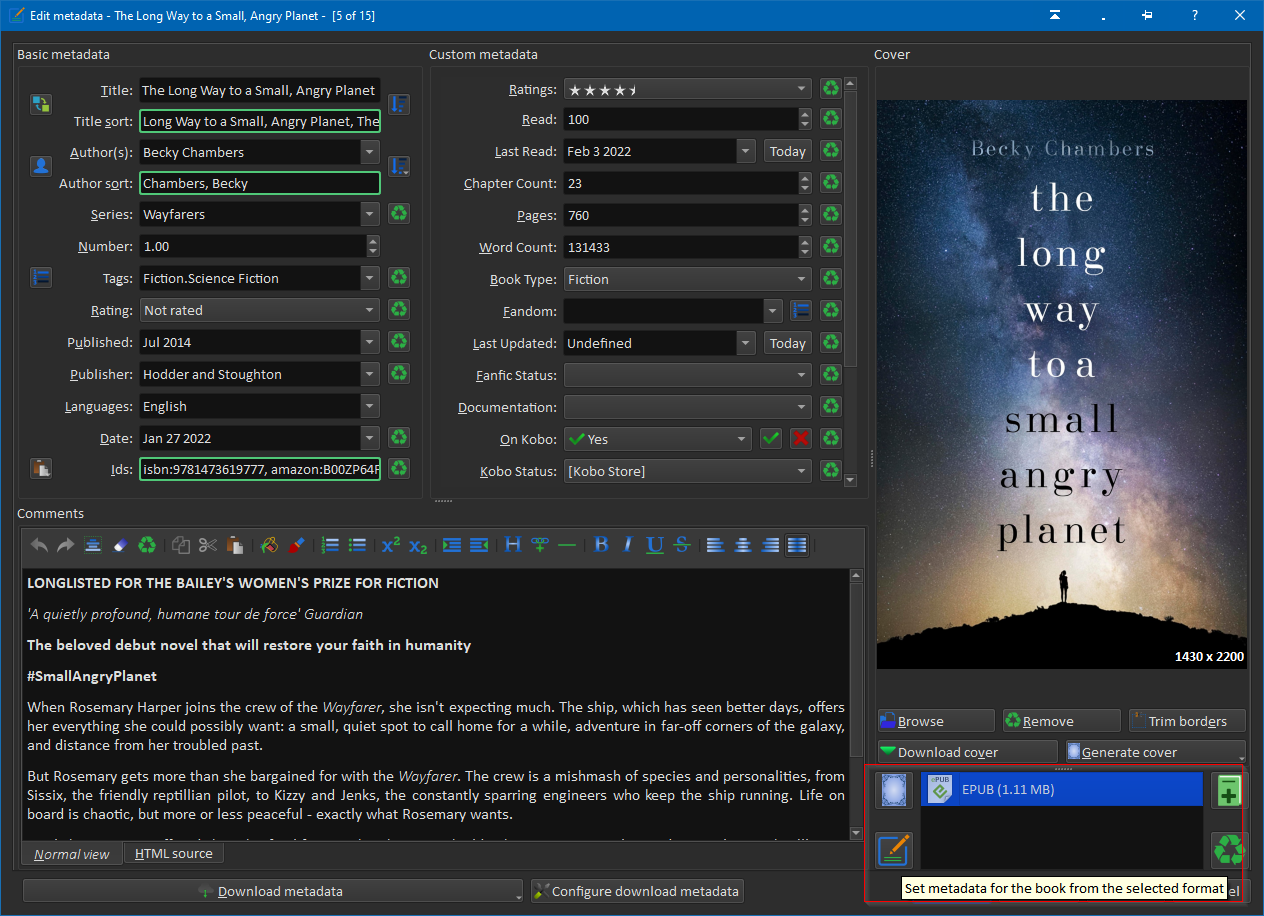Swap title and author icon
Viewport: 1264px width, 916px height.
[41, 105]
